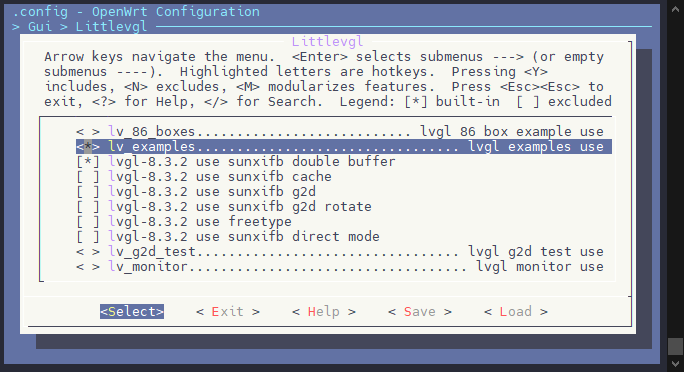684x372 pixels.
Task: Select the lv_g2d_test menu entry
Action: click(340, 252)
